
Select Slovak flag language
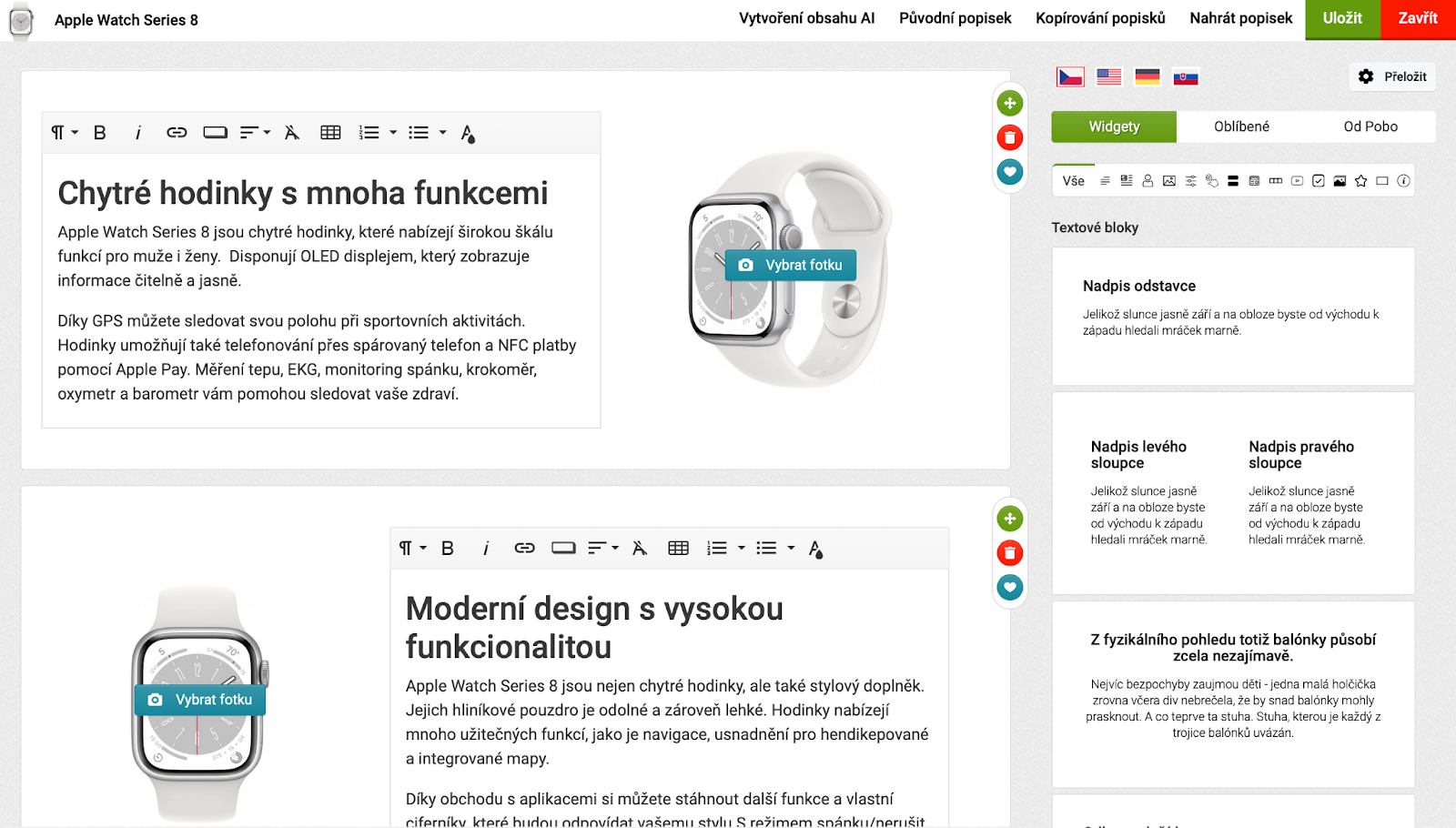pos(1186,77)
